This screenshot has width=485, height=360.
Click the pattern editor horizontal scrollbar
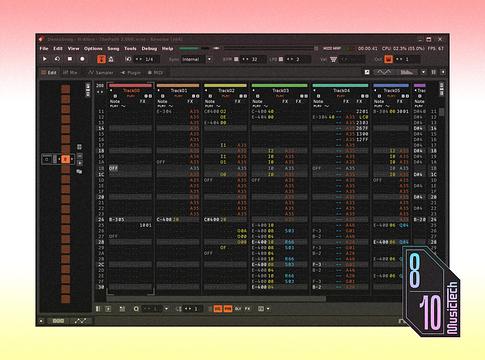click(216, 298)
